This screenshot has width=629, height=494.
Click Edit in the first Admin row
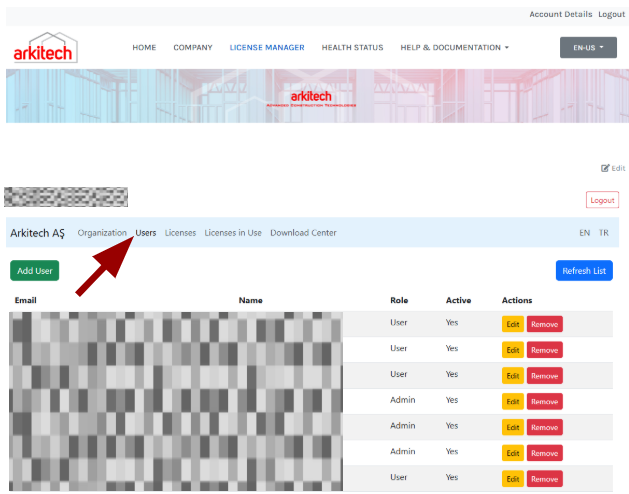pyautogui.click(x=513, y=401)
